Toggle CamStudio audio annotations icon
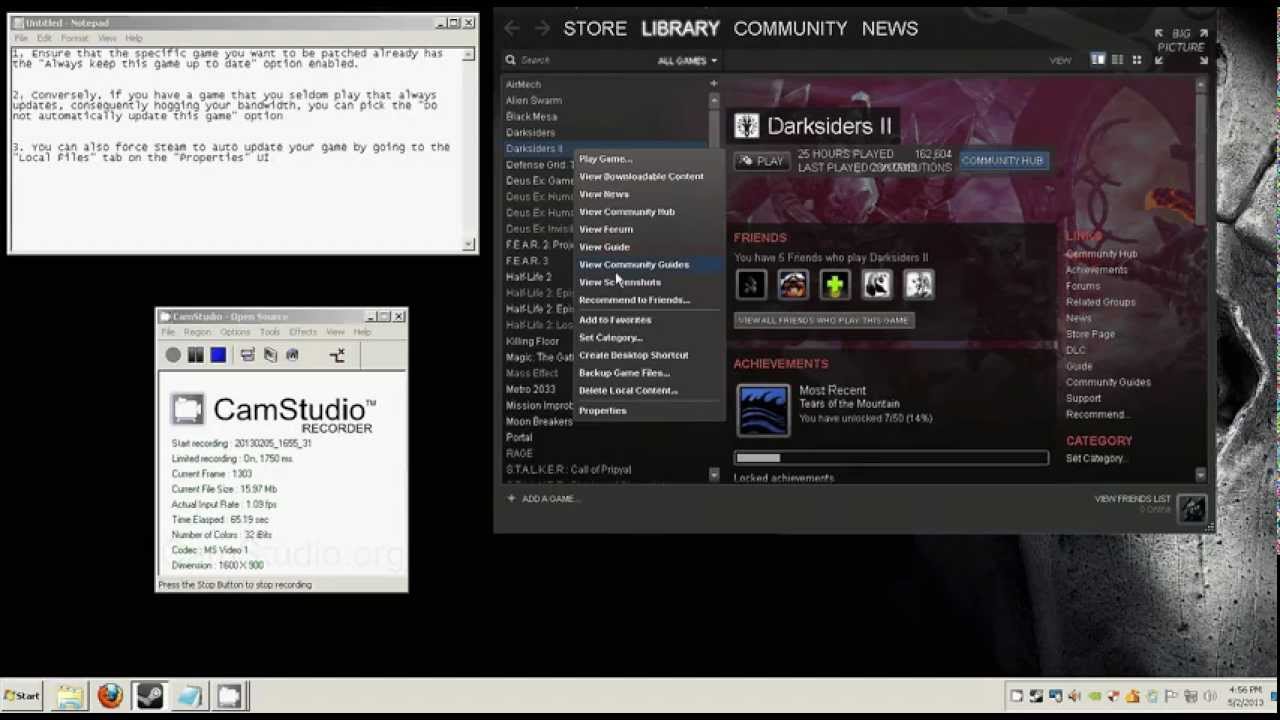This screenshot has height=720, width=1280. pos(292,355)
